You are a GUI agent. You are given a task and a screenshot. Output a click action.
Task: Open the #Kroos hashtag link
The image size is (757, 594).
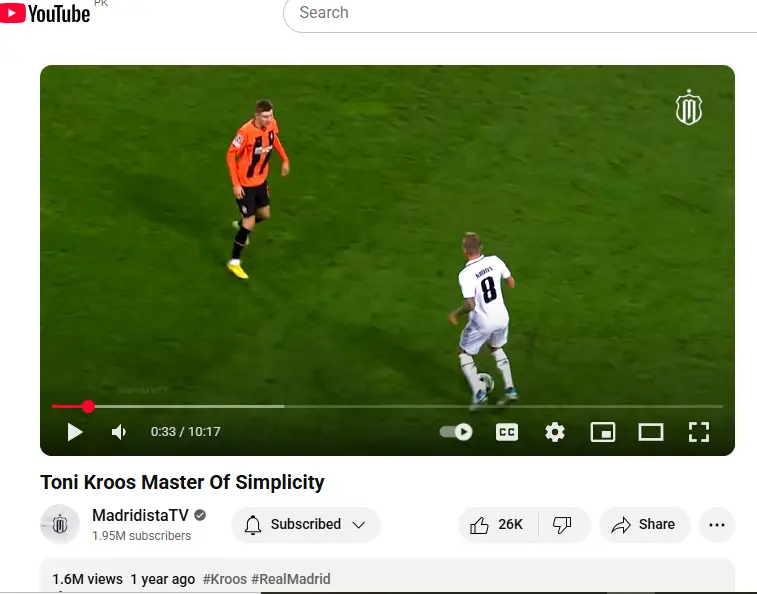coord(225,579)
